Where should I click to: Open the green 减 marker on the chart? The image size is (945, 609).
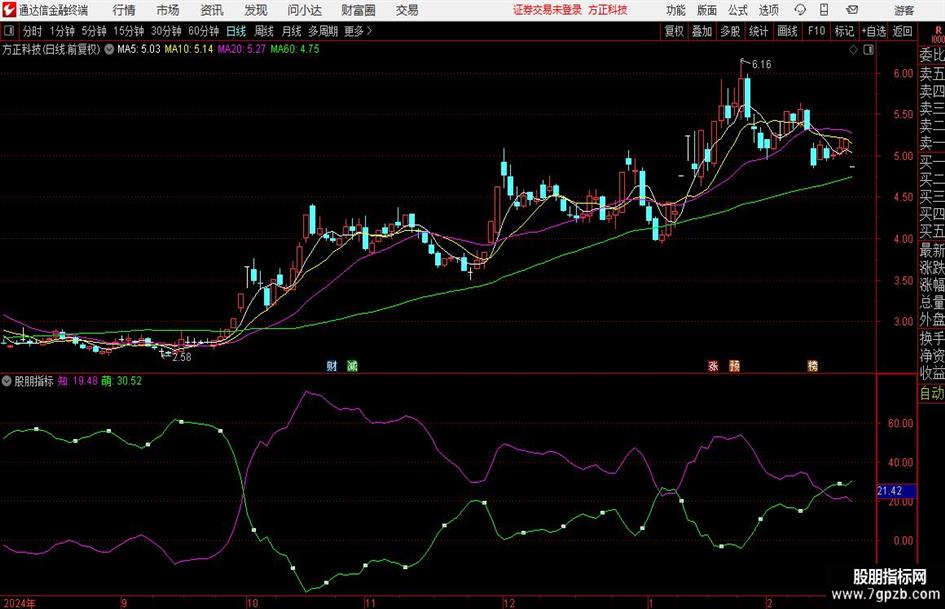[x=352, y=365]
